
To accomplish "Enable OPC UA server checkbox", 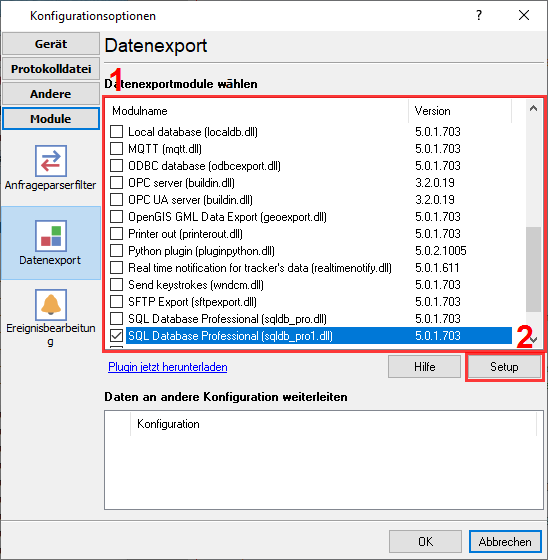I will tap(116, 200).
